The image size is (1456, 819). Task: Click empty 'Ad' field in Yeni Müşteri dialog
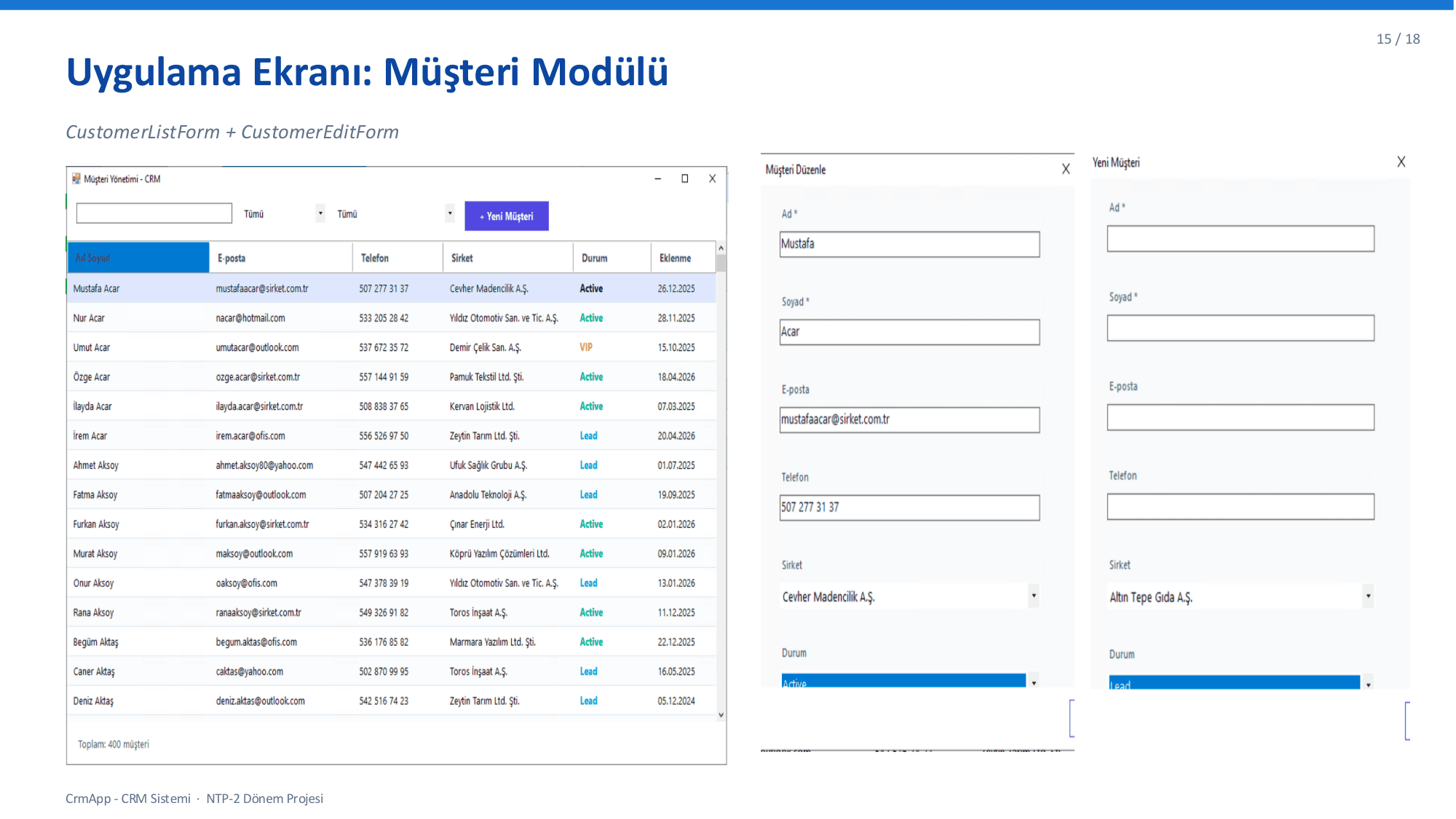[1241, 239]
